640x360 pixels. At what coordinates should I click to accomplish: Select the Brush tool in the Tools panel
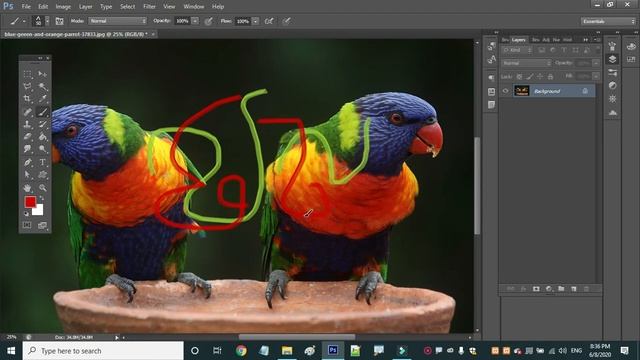pyautogui.click(x=42, y=112)
